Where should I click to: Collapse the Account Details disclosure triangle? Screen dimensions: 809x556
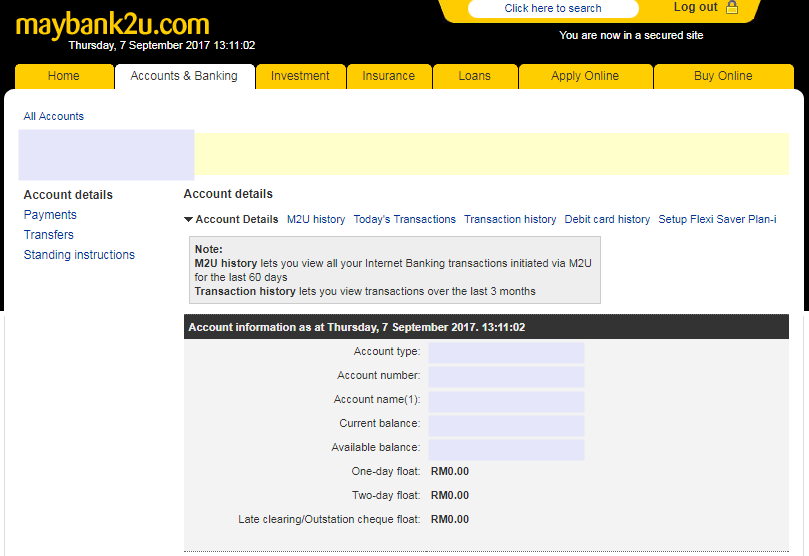(188, 220)
